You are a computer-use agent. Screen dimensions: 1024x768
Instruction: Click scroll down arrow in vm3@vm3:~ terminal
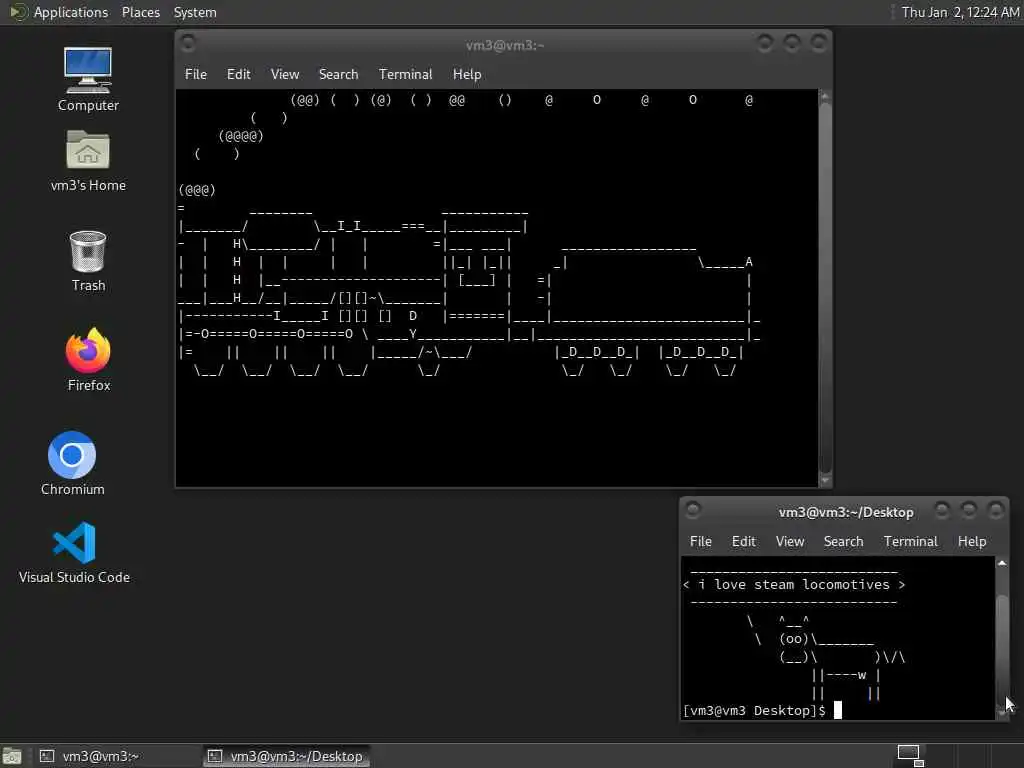[825, 481]
